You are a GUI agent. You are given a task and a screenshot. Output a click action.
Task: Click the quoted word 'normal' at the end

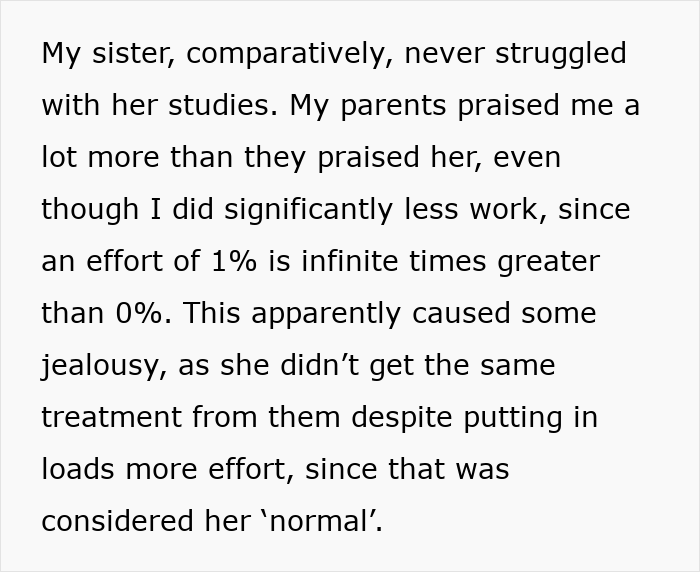coord(323,521)
